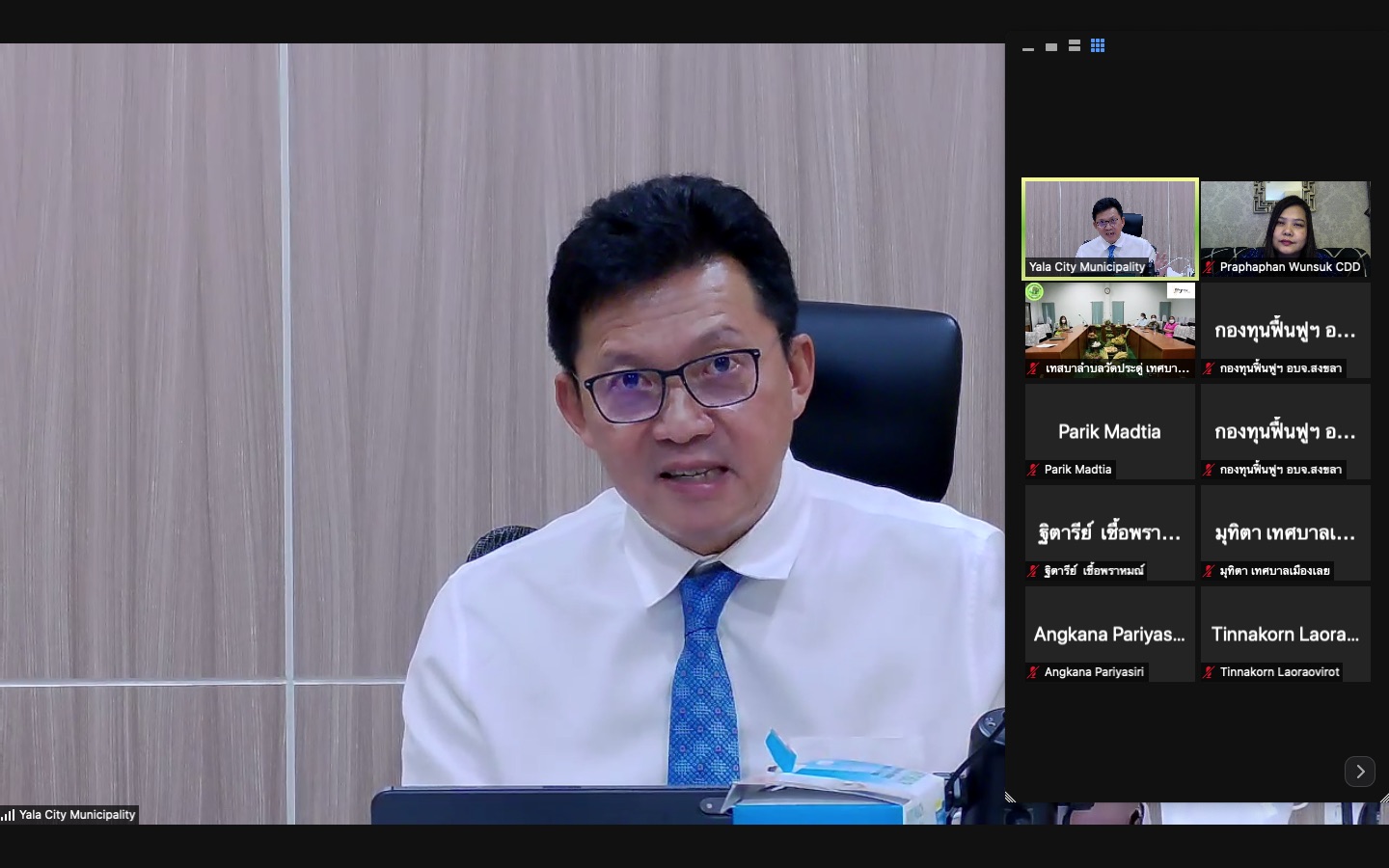
Task: Open the gallery grid view
Action: (1098, 45)
